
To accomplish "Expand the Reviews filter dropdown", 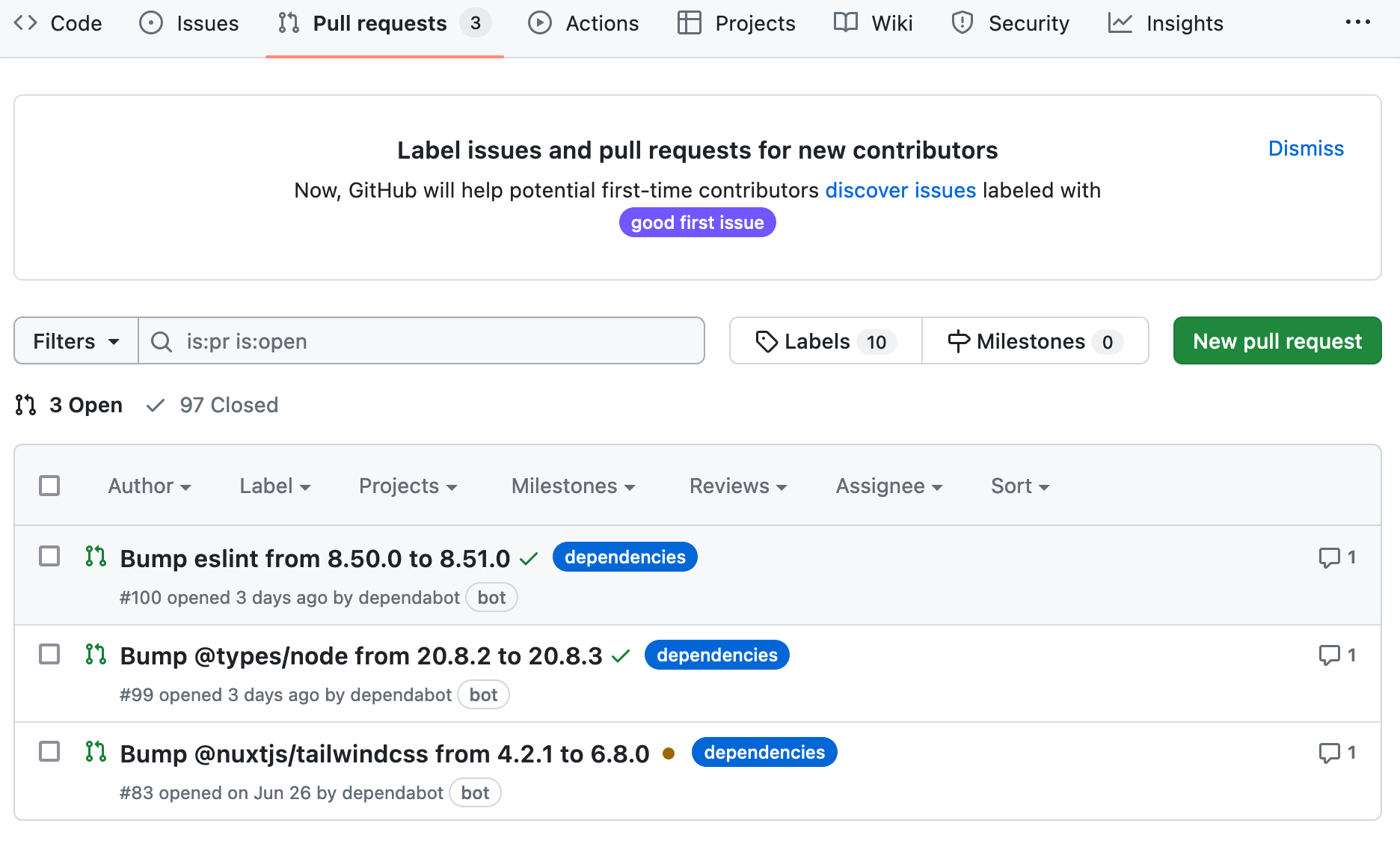I will point(738,486).
